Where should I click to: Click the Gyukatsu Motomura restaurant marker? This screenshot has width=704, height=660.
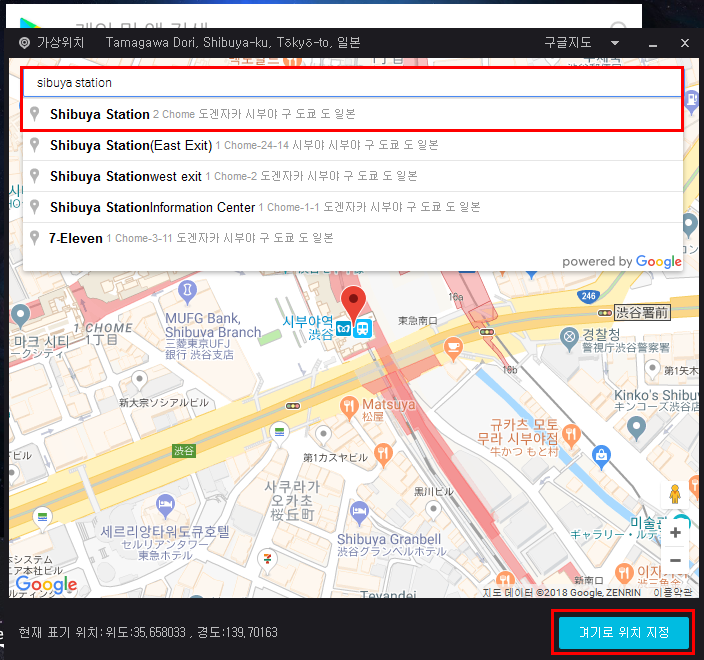tap(571, 436)
